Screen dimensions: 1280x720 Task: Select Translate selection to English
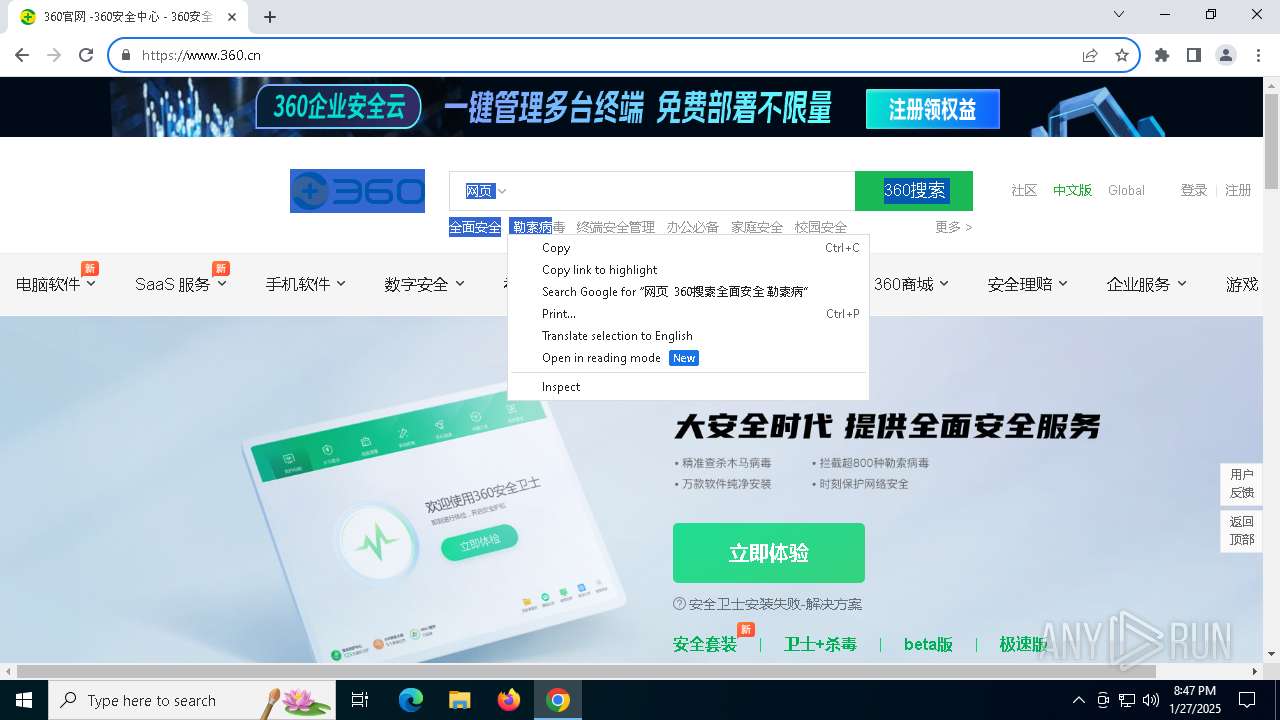[x=688, y=336]
